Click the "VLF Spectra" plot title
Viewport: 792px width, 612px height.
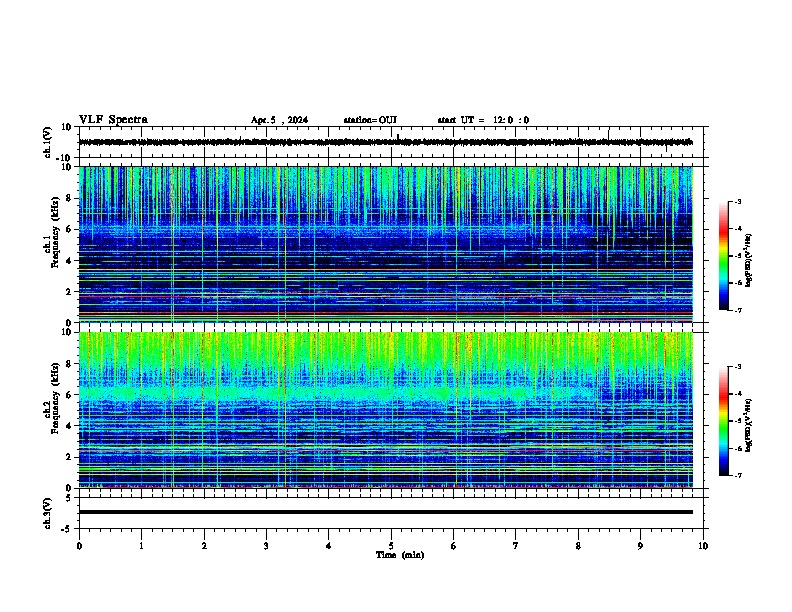tap(113, 120)
